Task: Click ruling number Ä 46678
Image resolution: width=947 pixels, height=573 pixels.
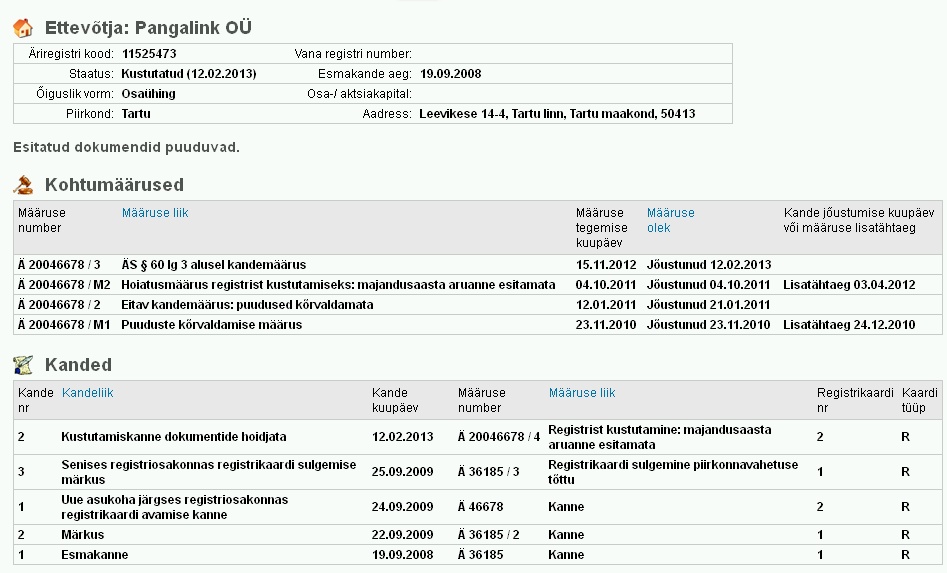Action: coord(480,507)
